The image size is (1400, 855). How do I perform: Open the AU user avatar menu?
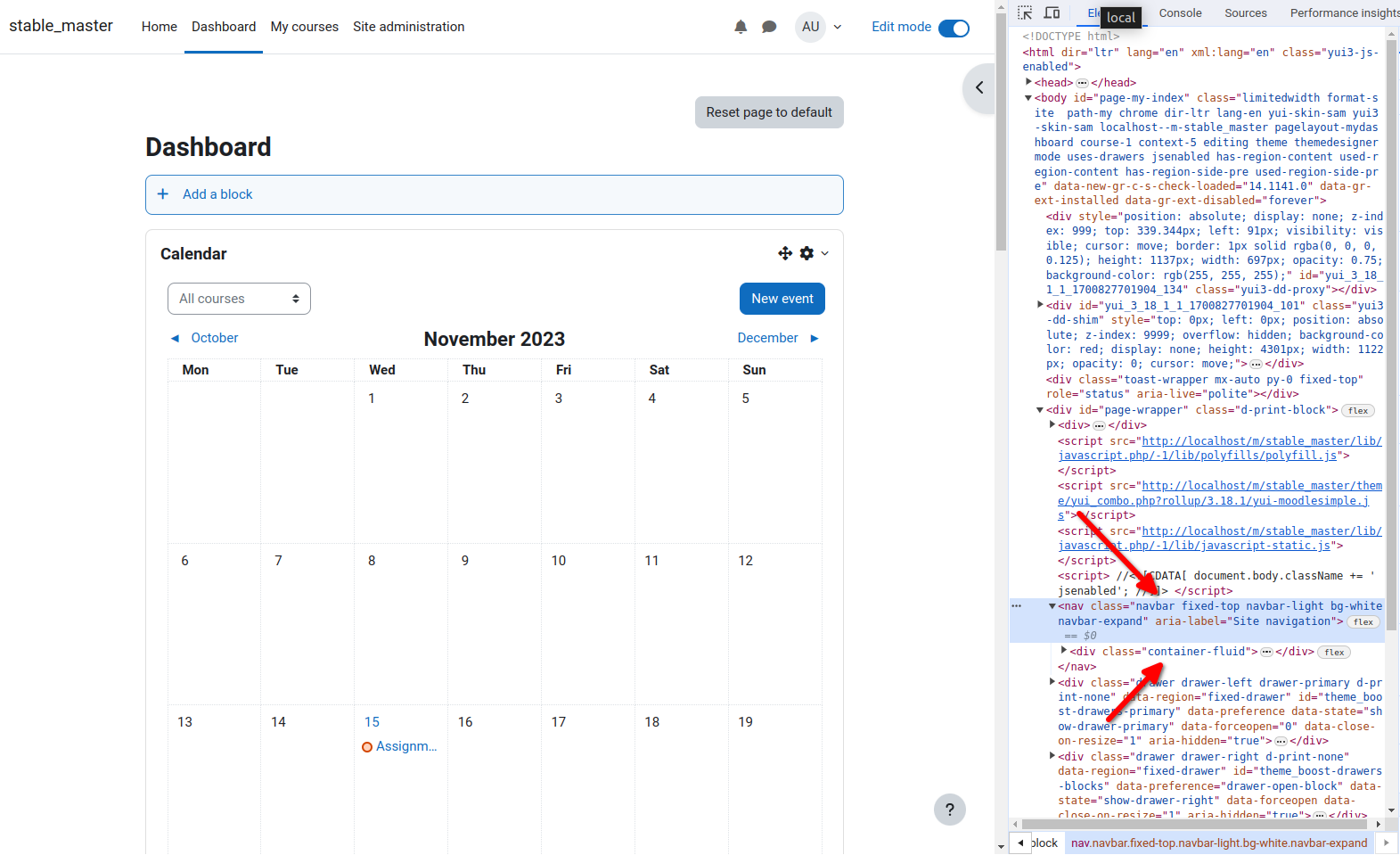click(x=810, y=27)
